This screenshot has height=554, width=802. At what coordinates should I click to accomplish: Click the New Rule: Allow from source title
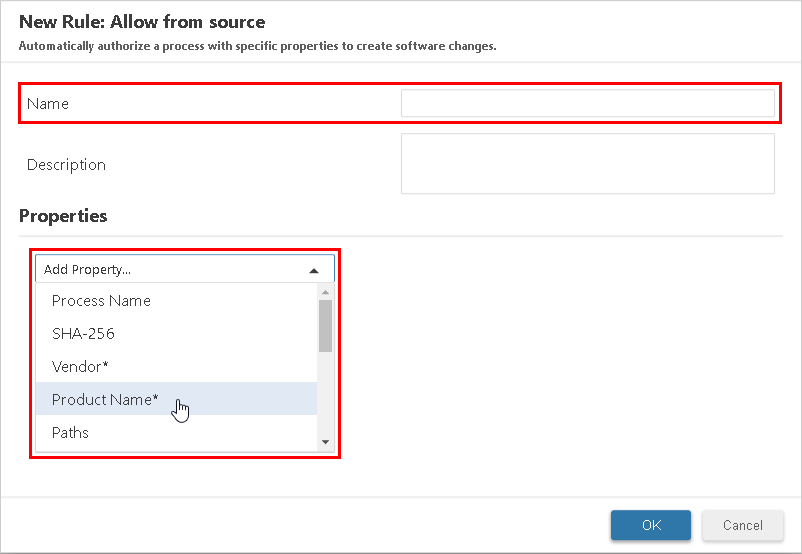point(142,22)
